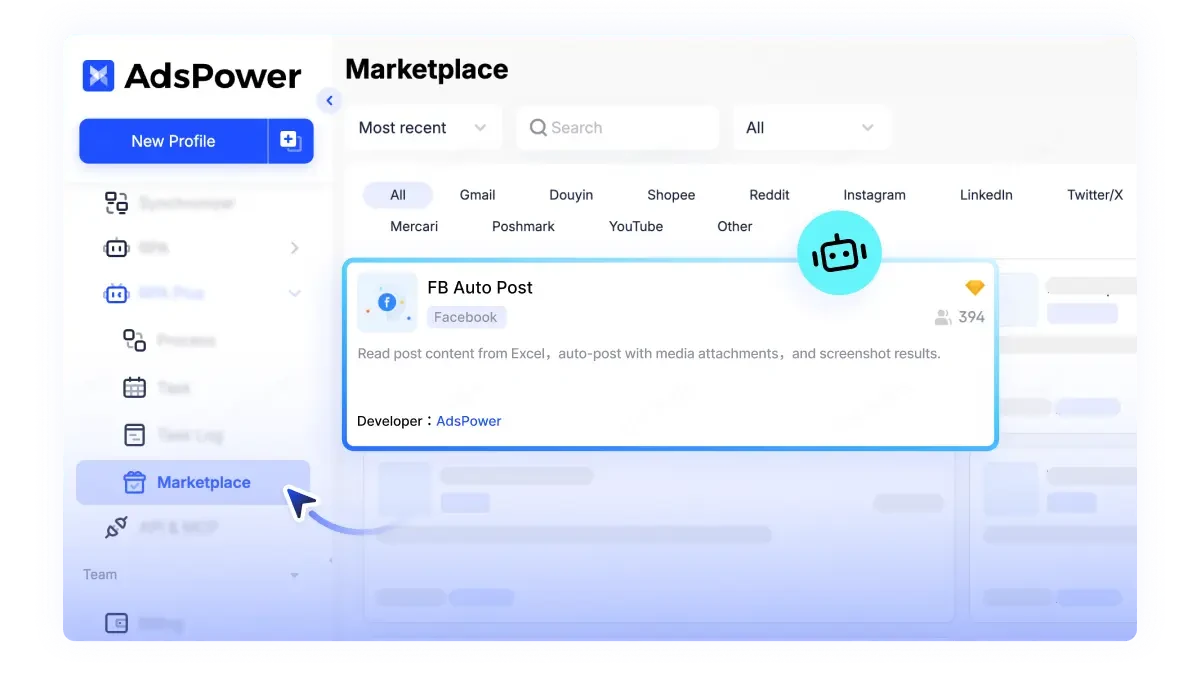Expand the RPA submenu chevron
The image size is (1200, 675).
(x=294, y=248)
